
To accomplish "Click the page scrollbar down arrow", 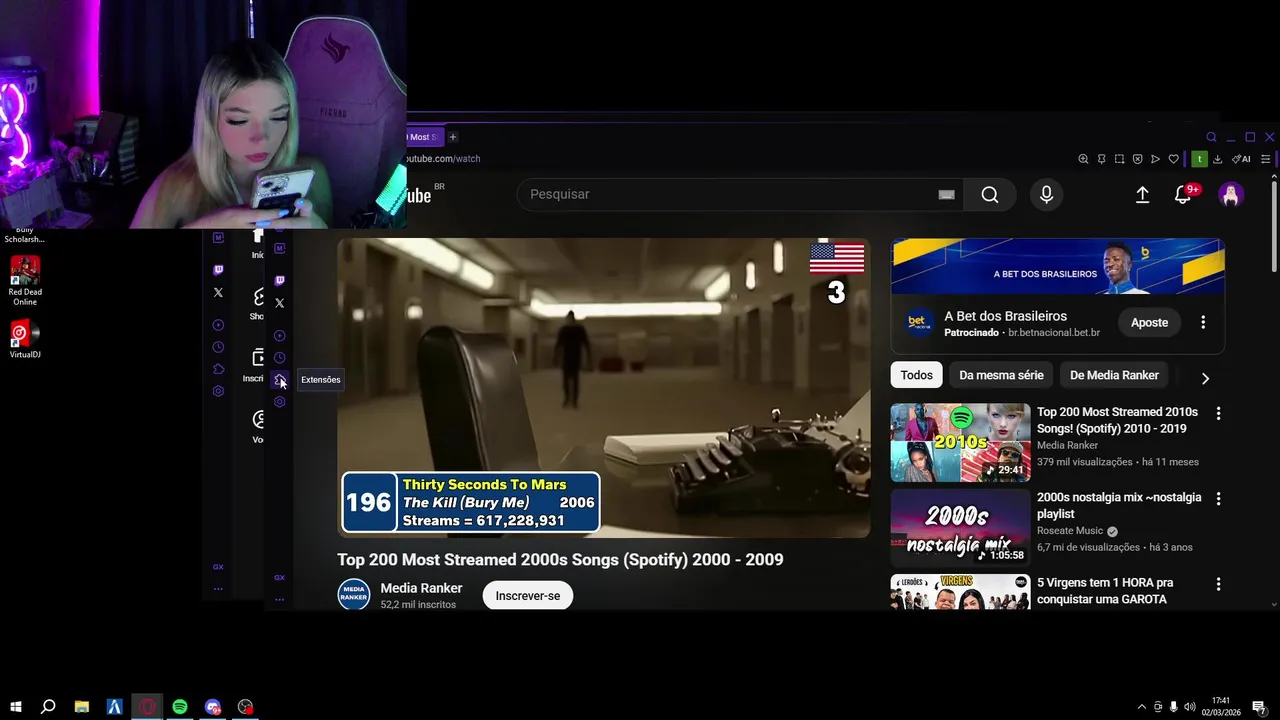I will point(1273,604).
